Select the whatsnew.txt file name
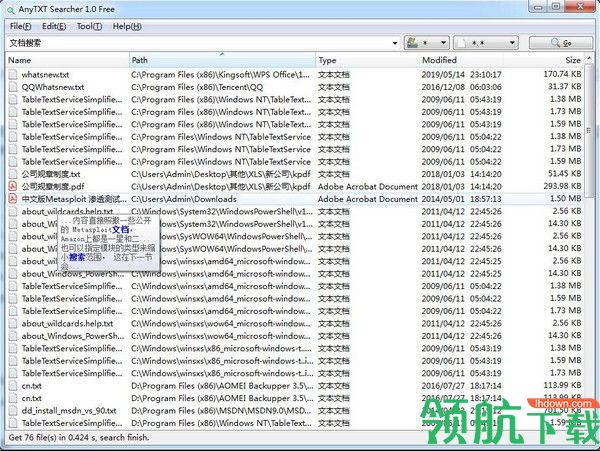 point(45,75)
